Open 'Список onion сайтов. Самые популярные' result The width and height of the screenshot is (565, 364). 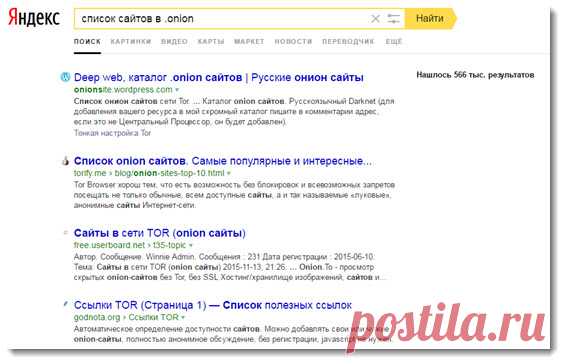click(x=223, y=161)
